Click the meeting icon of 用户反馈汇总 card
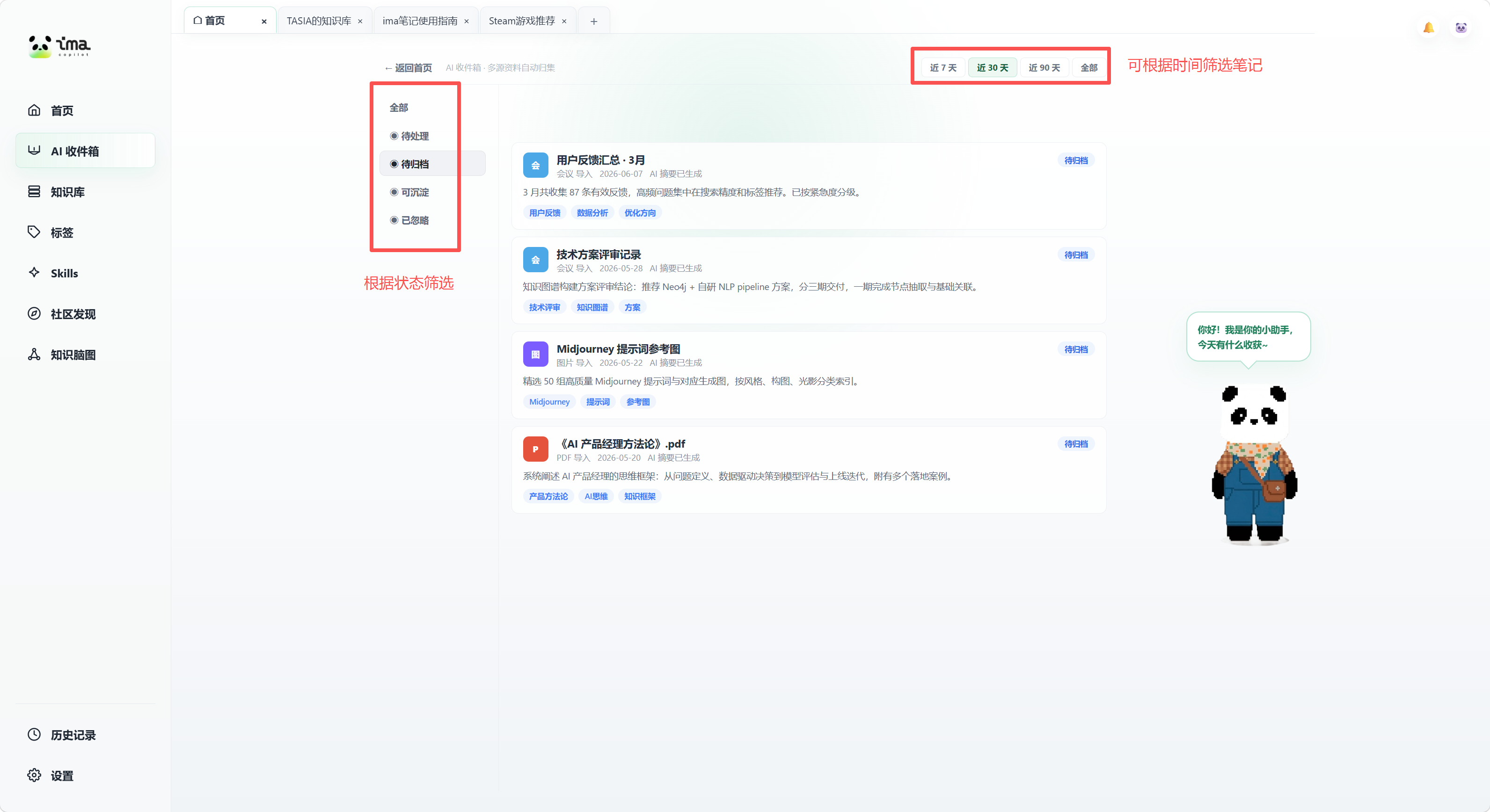1490x812 pixels. tap(536, 165)
